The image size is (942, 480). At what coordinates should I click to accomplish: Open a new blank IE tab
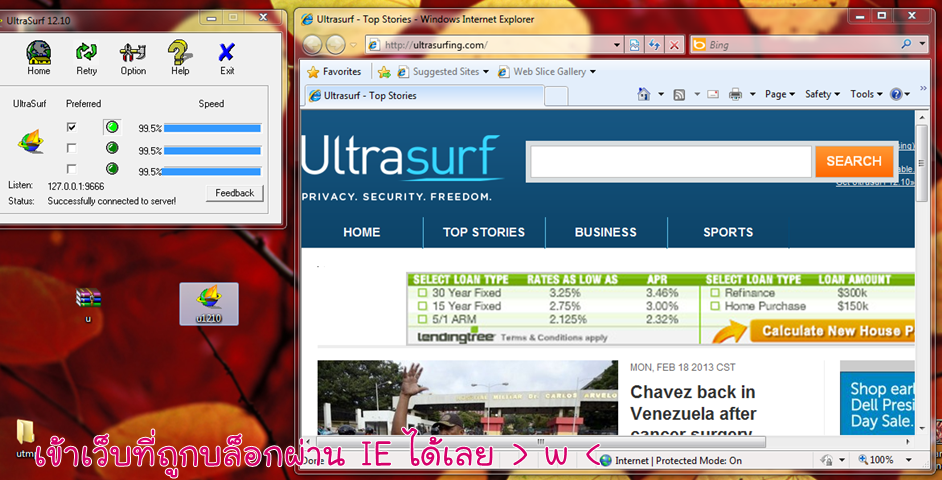pyautogui.click(x=556, y=96)
